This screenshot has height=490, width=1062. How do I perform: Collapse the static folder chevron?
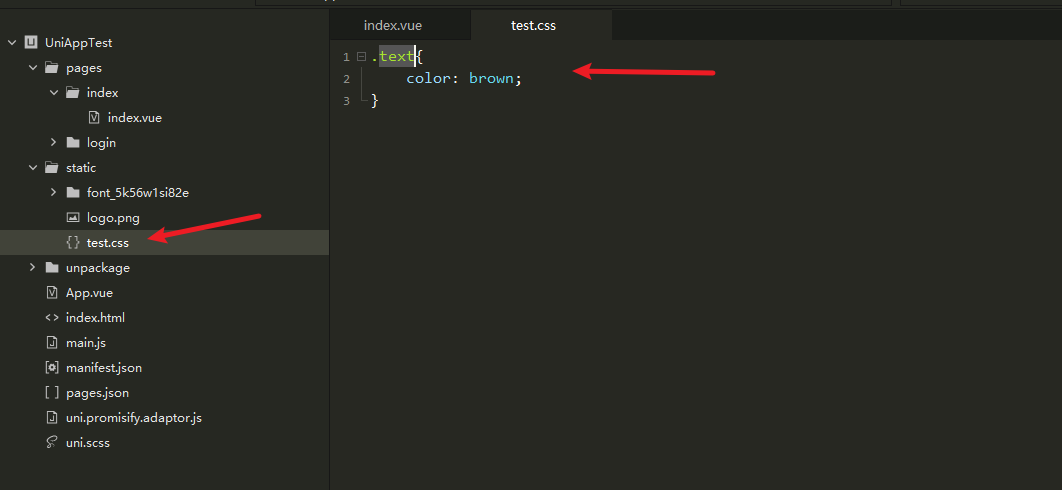click(x=33, y=167)
